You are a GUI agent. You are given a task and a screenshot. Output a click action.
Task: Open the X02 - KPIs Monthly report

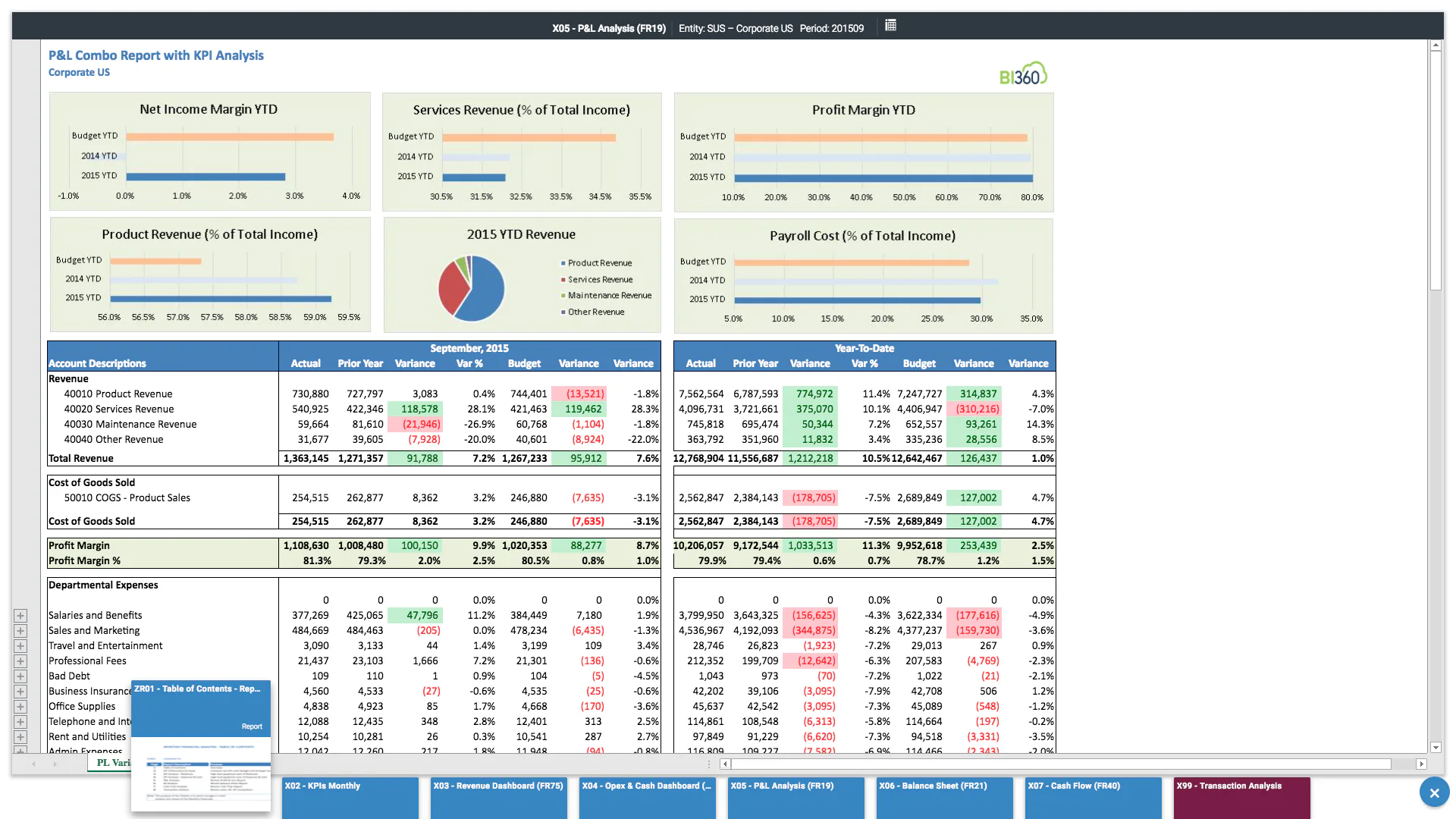350,798
